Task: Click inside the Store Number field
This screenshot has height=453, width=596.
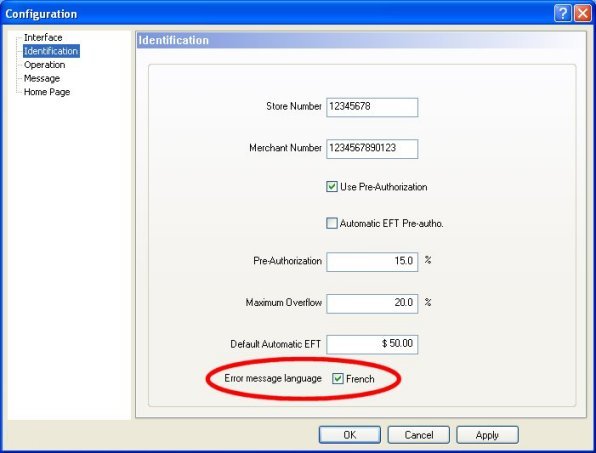Action: click(372, 107)
